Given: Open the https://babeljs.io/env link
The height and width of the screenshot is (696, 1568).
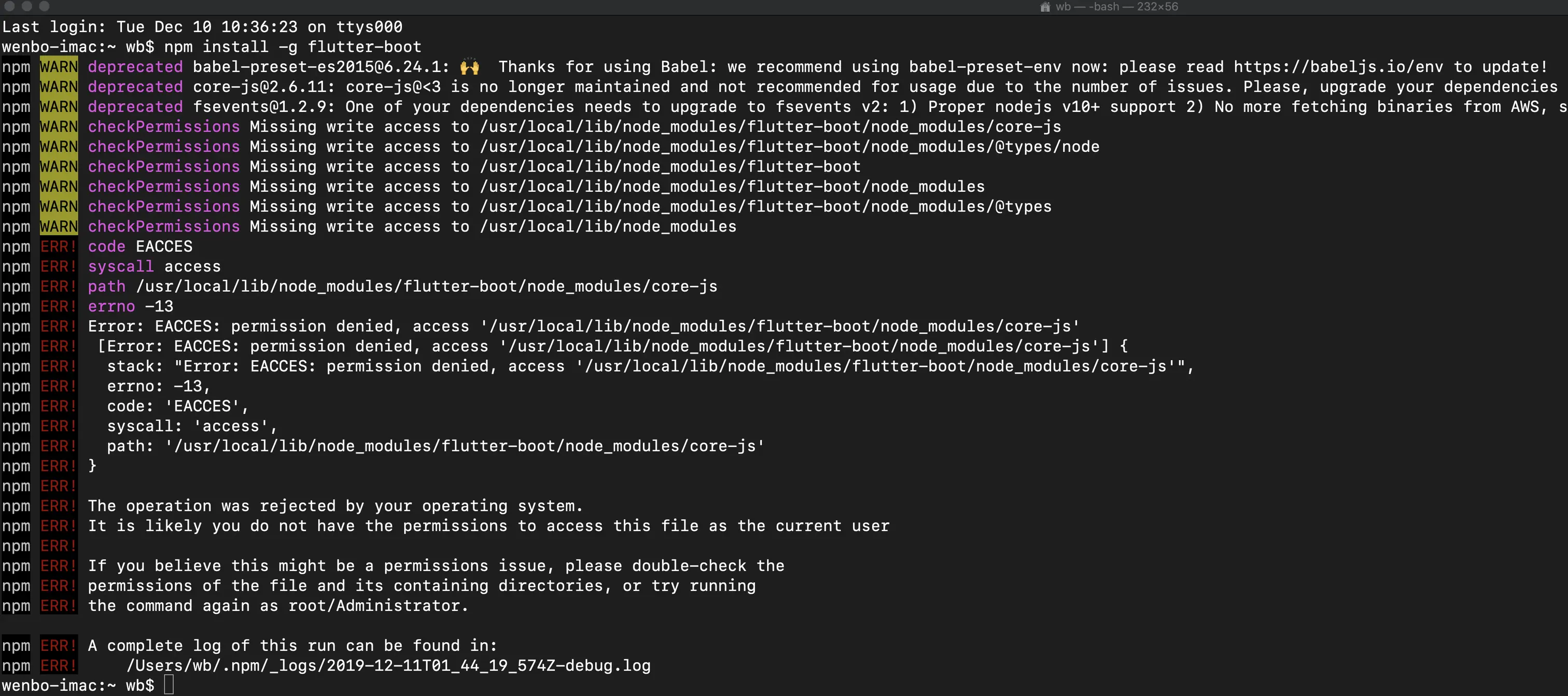Looking at the screenshot, I should 1338,67.
